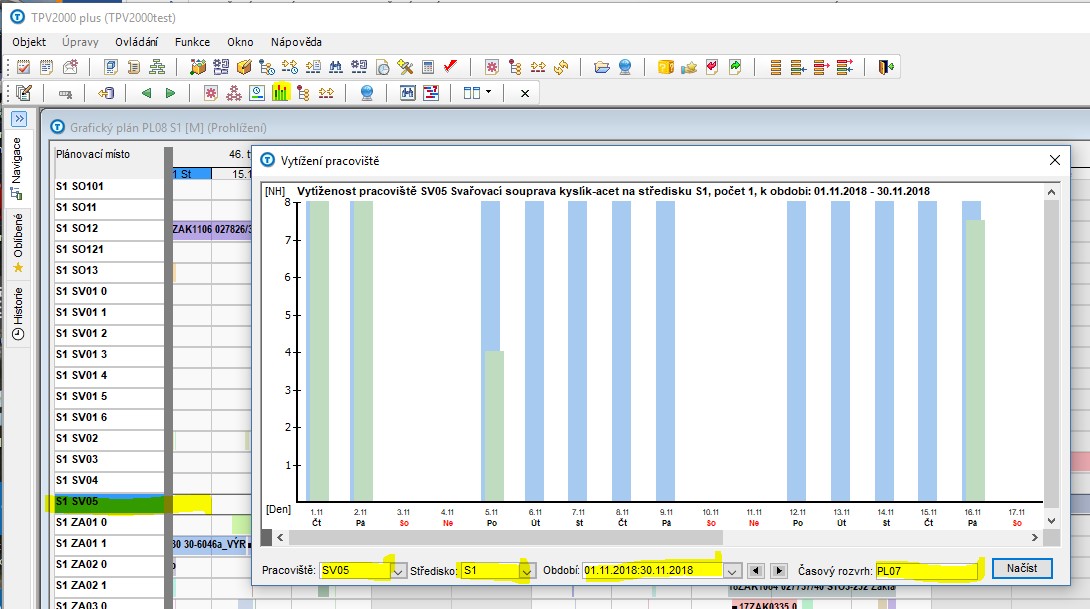Open the Objekt menu
This screenshot has height=609, width=1090.
[x=29, y=42]
